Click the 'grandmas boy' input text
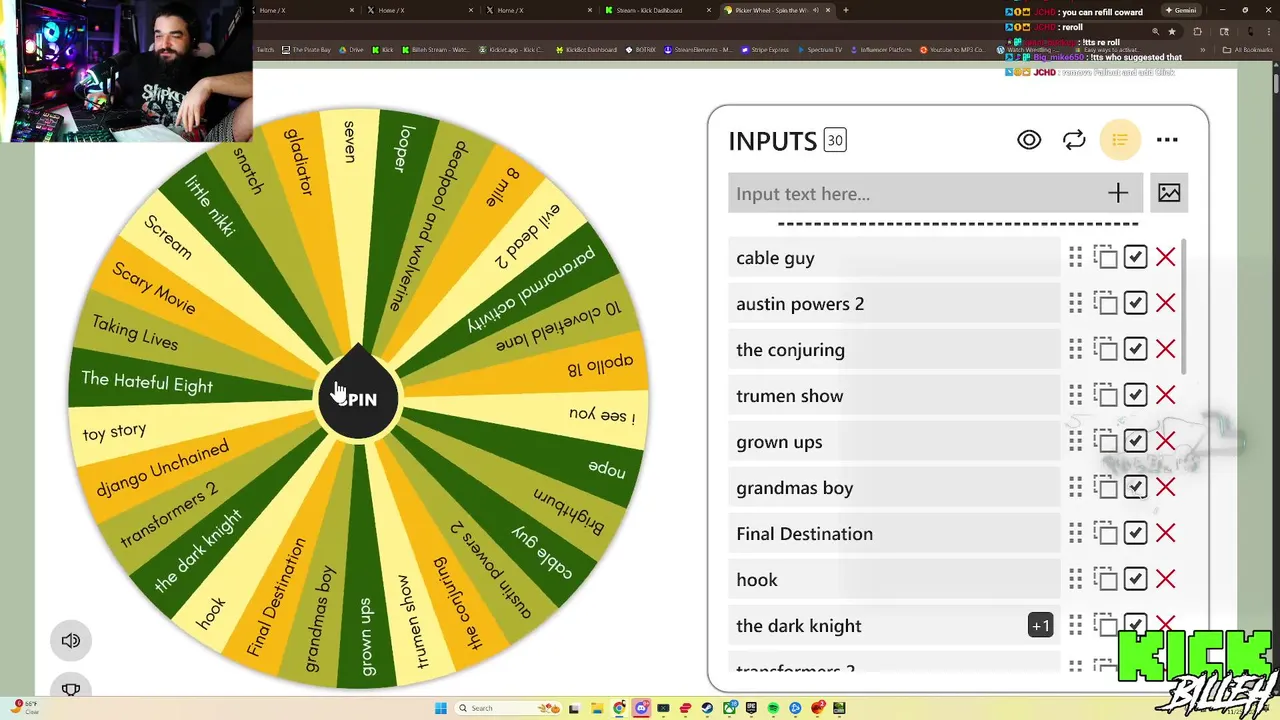This screenshot has width=1280, height=720. (x=794, y=488)
